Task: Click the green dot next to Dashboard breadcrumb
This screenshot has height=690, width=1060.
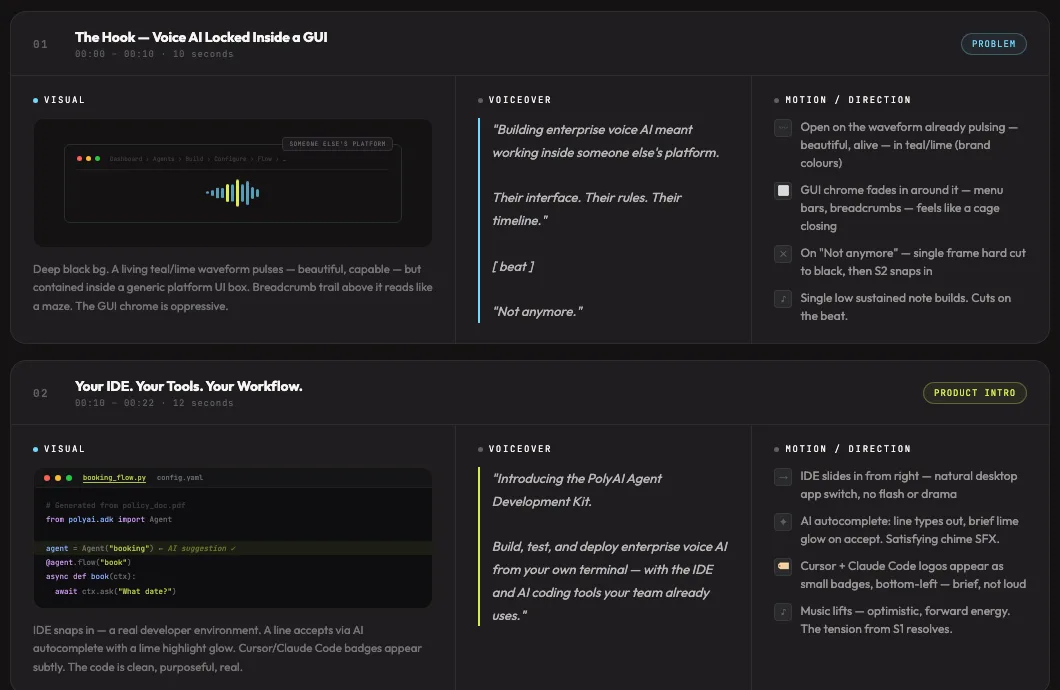Action: pos(97,159)
